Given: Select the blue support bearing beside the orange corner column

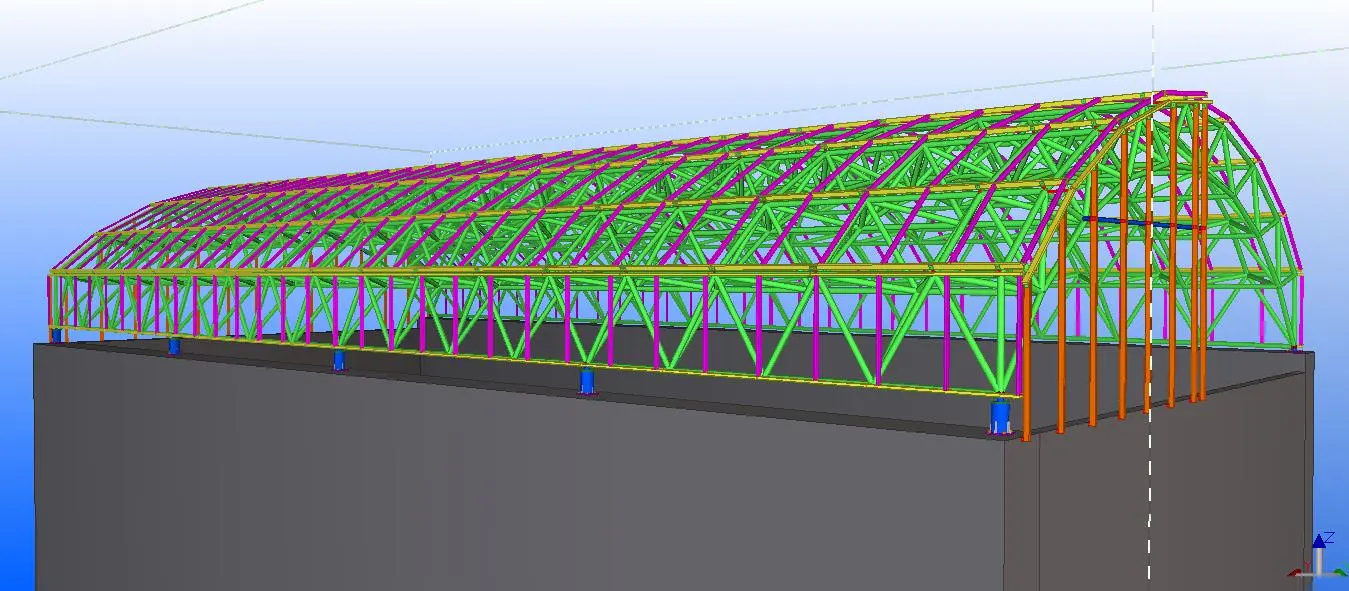Looking at the screenshot, I should point(1001,417).
